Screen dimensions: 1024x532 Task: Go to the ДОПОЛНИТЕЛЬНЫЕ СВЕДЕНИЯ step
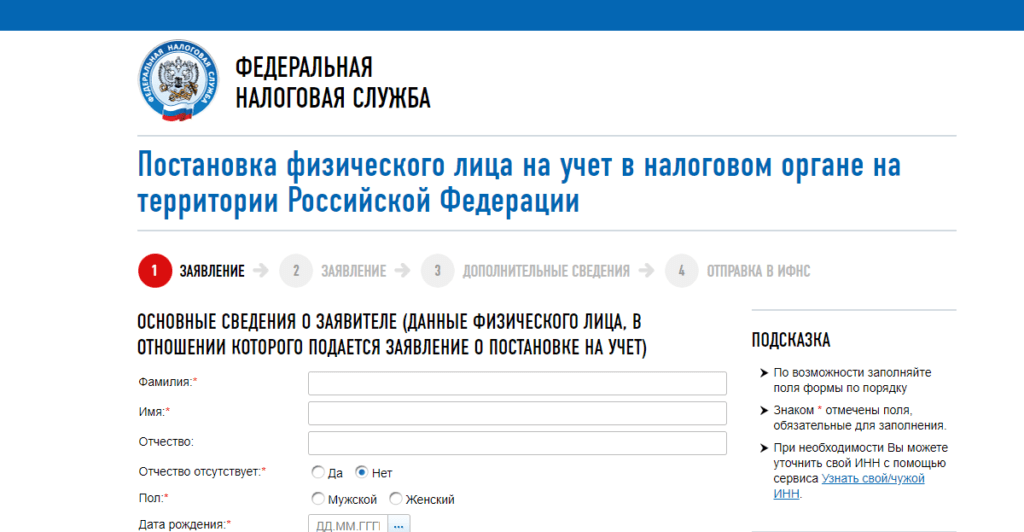pyautogui.click(x=545, y=271)
